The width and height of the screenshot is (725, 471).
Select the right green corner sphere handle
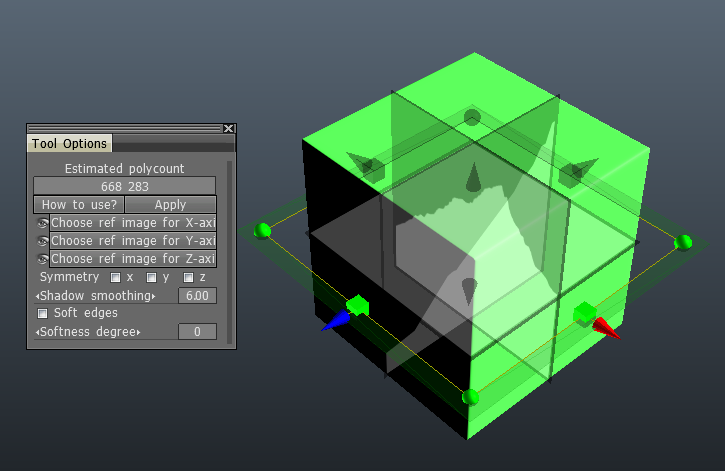coord(683,242)
